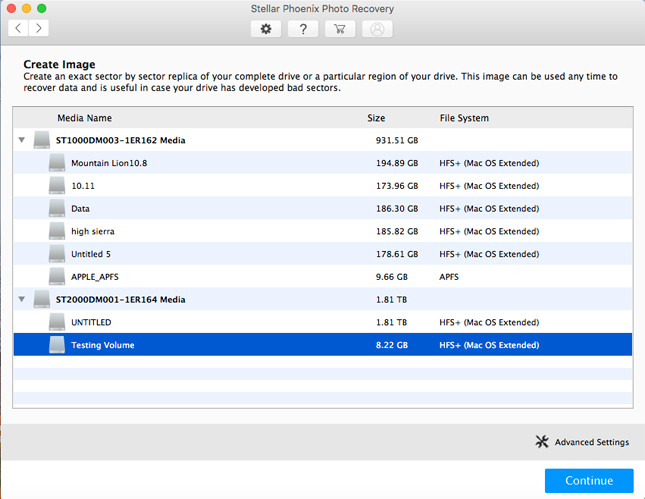Click the high sierra volume icon
The width and height of the screenshot is (645, 499).
click(x=57, y=231)
